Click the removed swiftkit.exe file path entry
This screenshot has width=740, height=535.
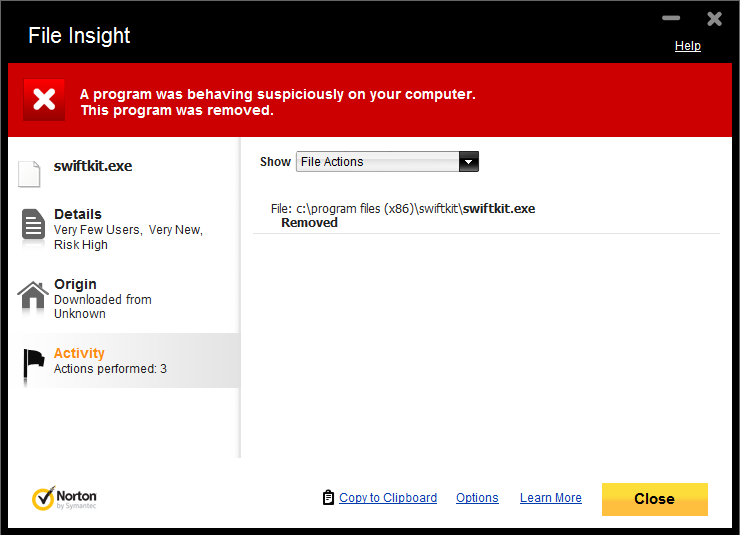[415, 209]
